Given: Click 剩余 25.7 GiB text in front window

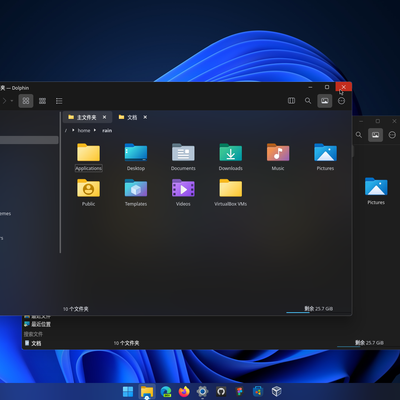Looking at the screenshot, I should pyautogui.click(x=318, y=308).
